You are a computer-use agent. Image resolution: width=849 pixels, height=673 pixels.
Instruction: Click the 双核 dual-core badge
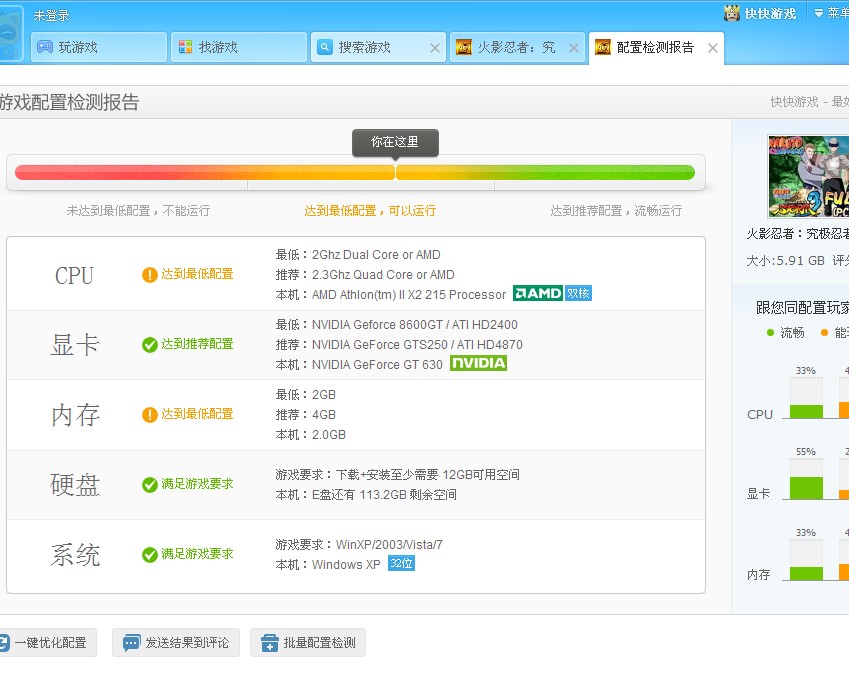pyautogui.click(x=579, y=294)
